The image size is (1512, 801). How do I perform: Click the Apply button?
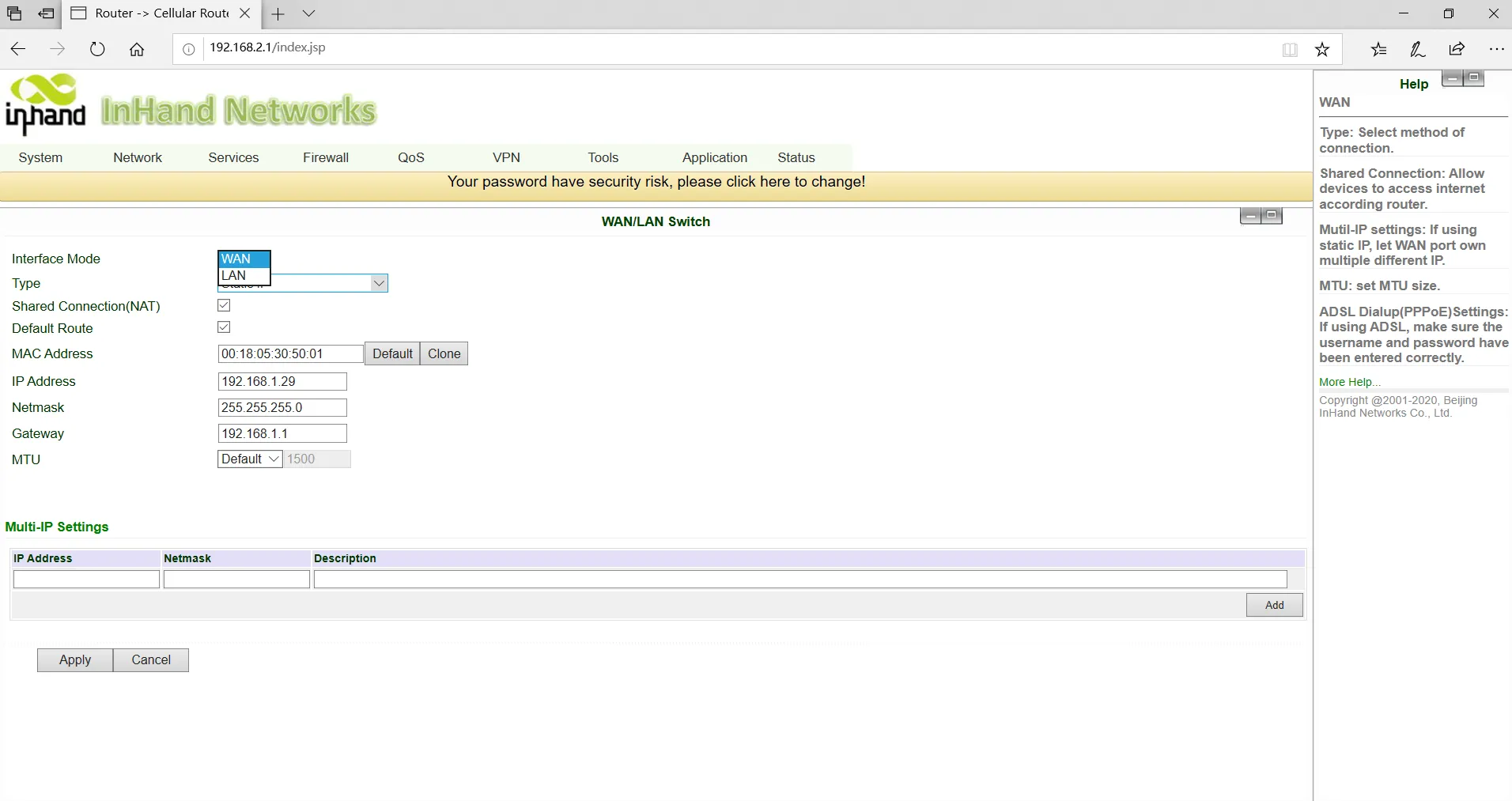point(75,660)
